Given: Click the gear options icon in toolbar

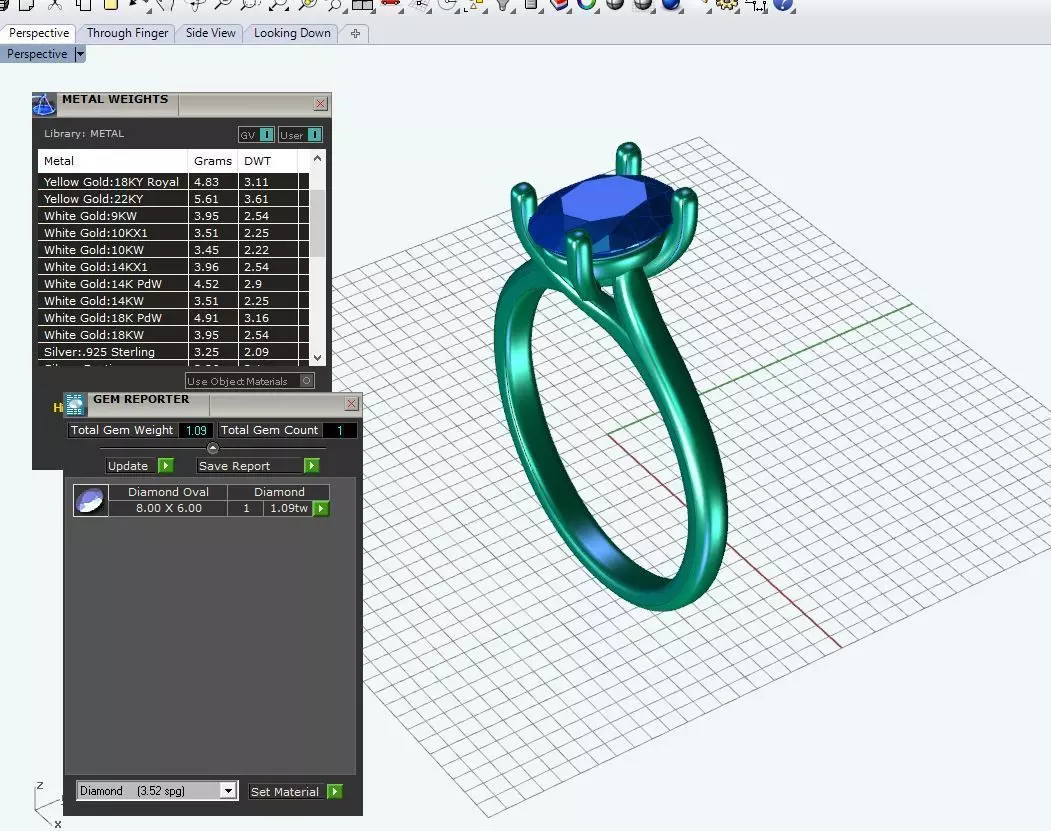Looking at the screenshot, I should [x=727, y=5].
